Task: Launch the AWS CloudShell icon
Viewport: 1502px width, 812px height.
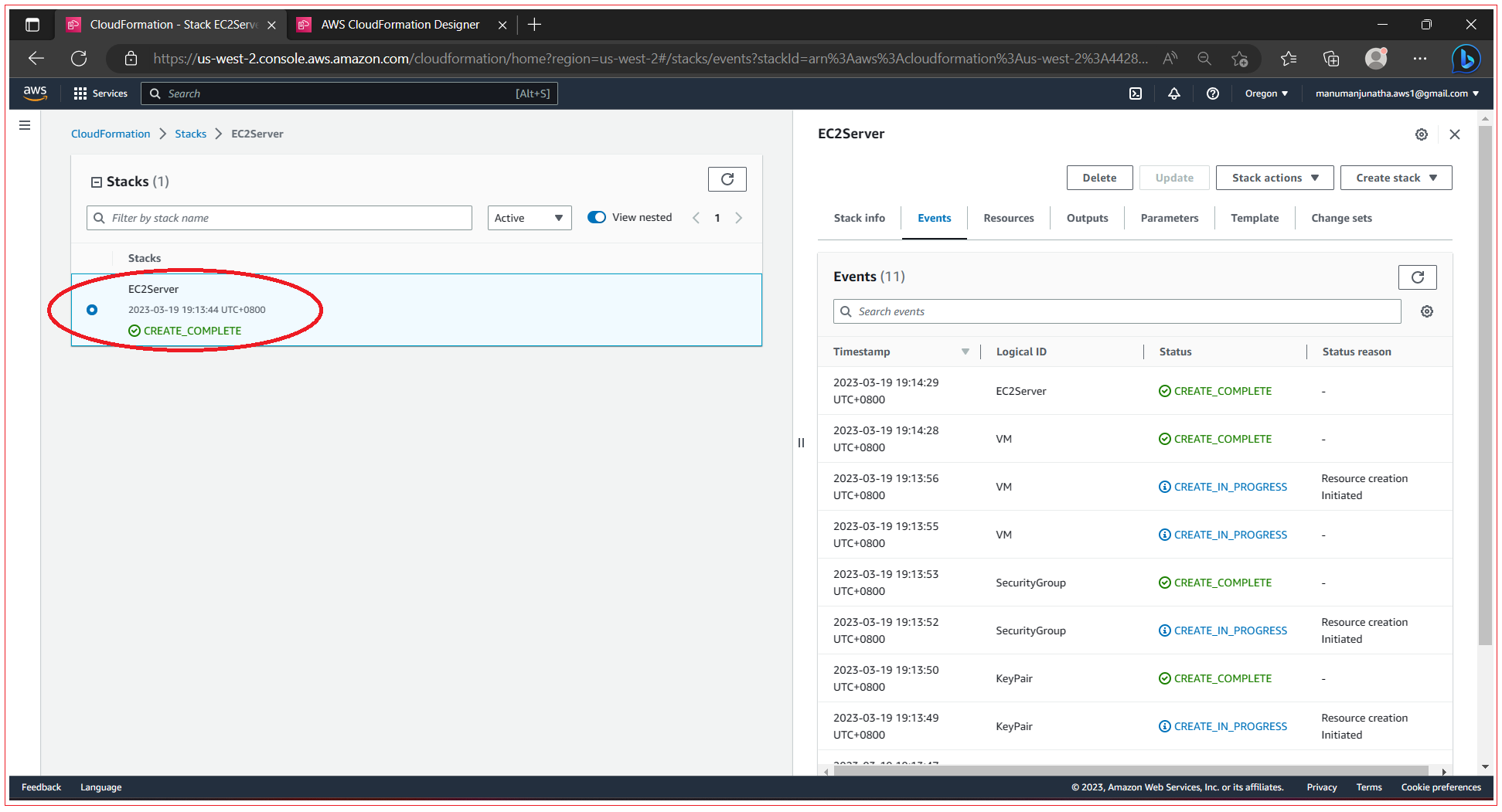Action: [x=1136, y=93]
